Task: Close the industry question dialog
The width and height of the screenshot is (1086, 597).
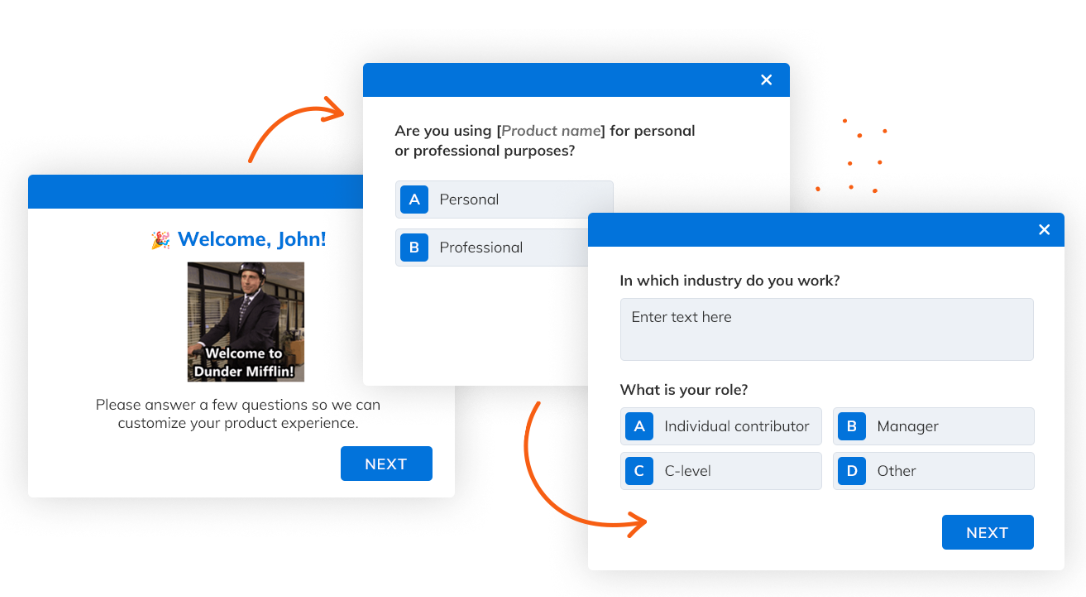Action: click(1044, 230)
